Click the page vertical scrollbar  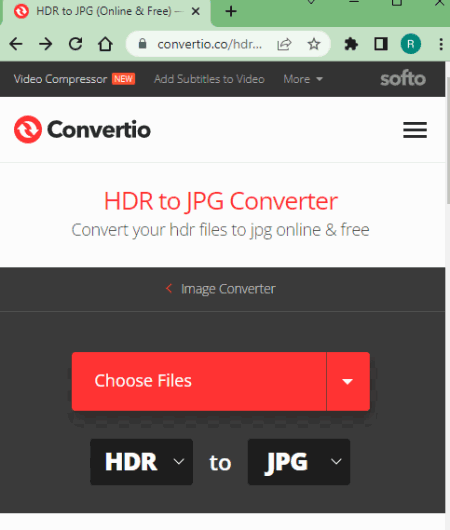click(x=448, y=141)
